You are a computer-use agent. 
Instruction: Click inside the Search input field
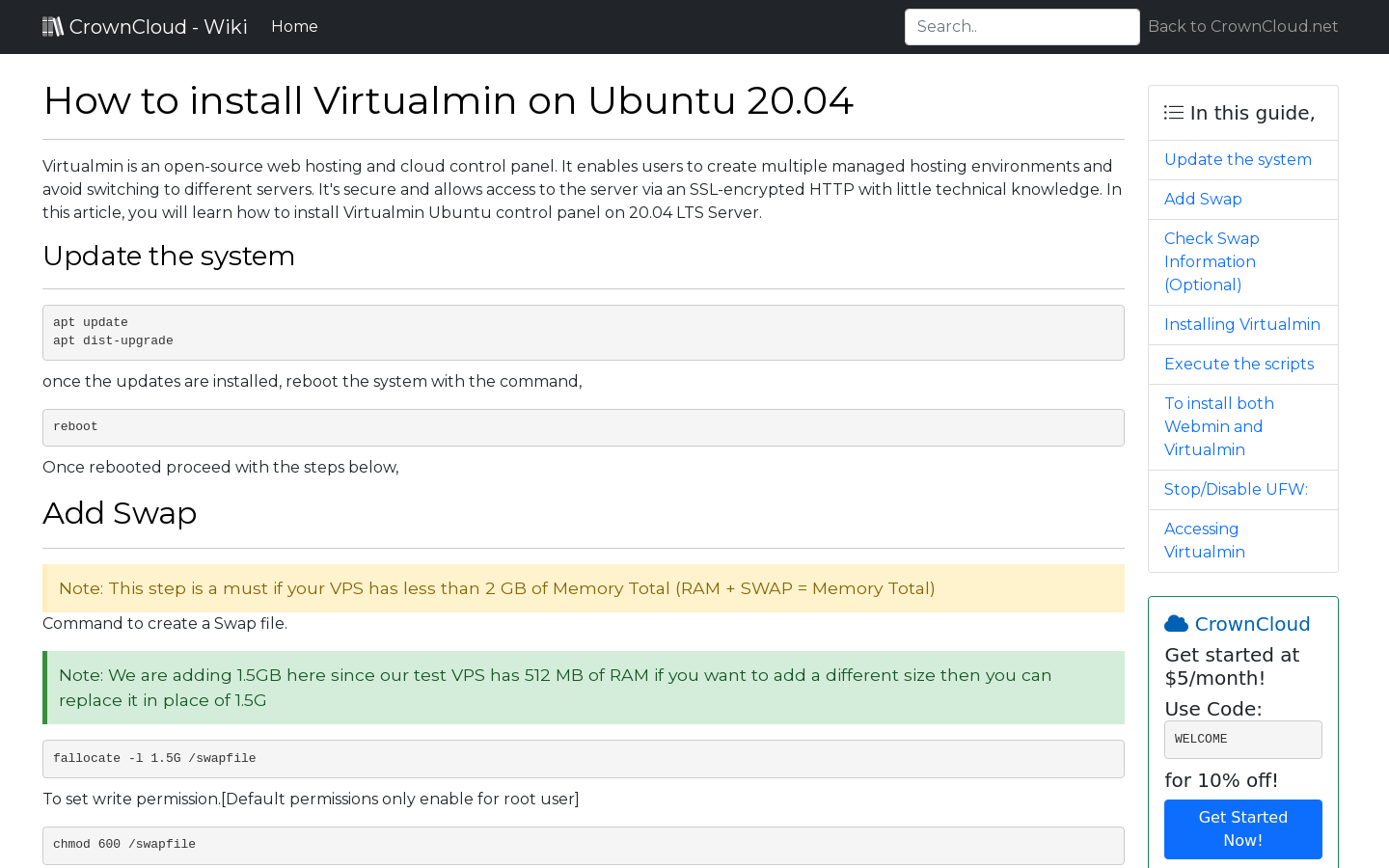click(1021, 26)
